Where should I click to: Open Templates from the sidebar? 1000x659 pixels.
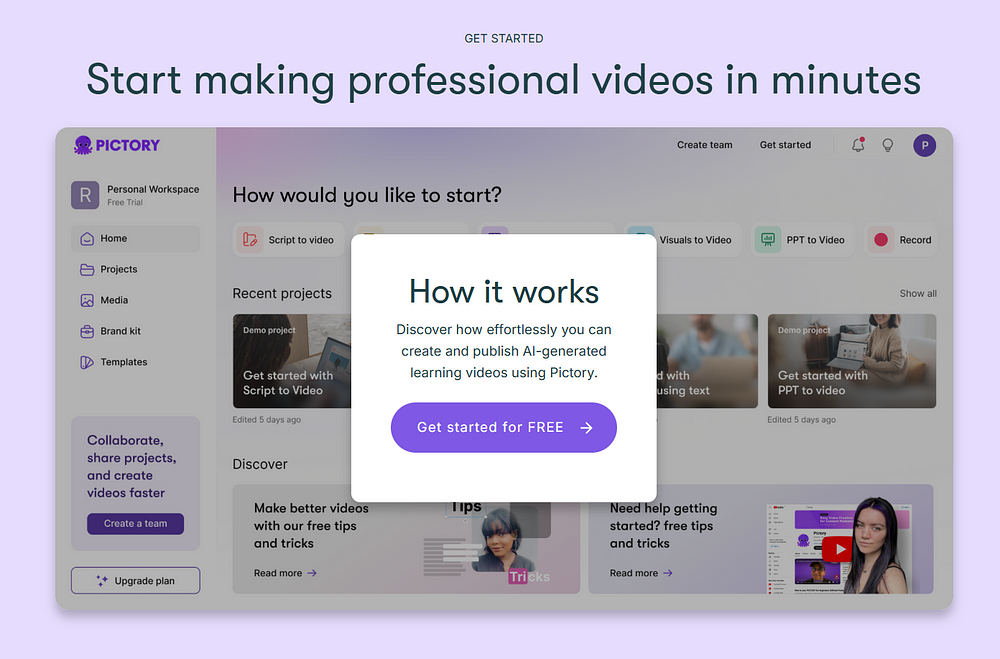(135, 362)
